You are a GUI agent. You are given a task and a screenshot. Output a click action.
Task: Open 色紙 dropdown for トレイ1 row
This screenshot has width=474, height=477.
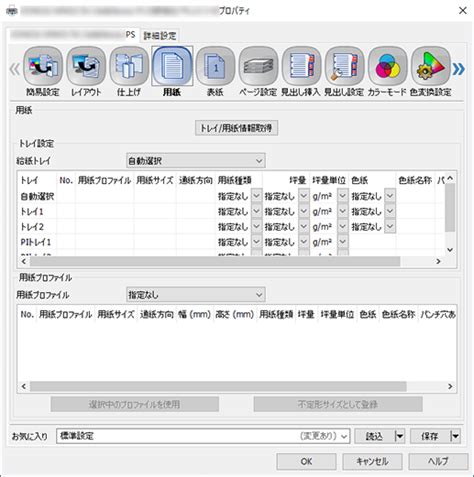pyautogui.click(x=390, y=211)
